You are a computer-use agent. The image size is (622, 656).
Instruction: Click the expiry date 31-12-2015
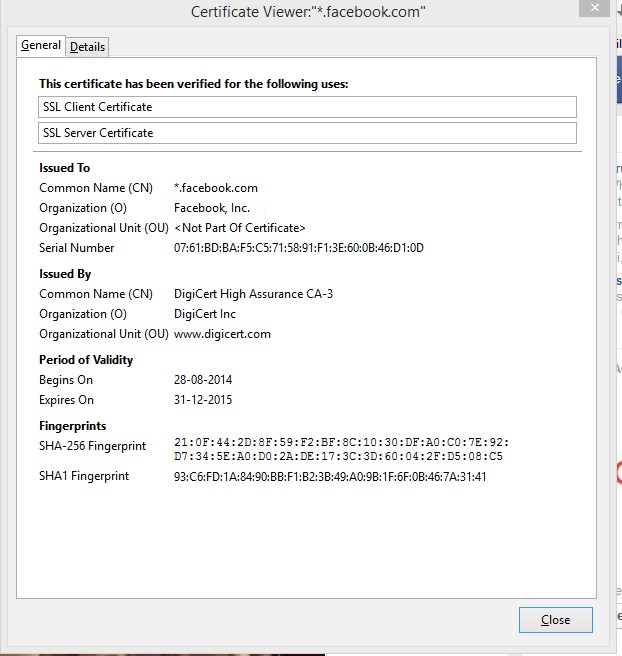coord(203,400)
